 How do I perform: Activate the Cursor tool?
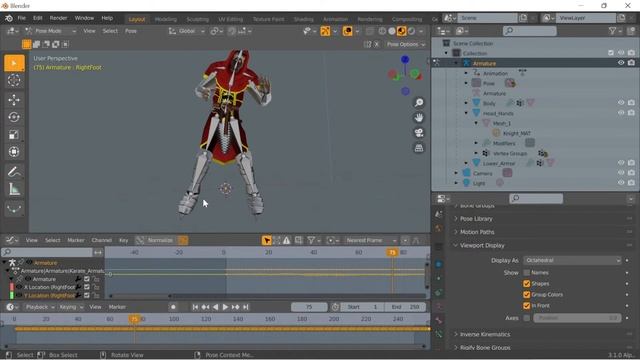point(14,80)
